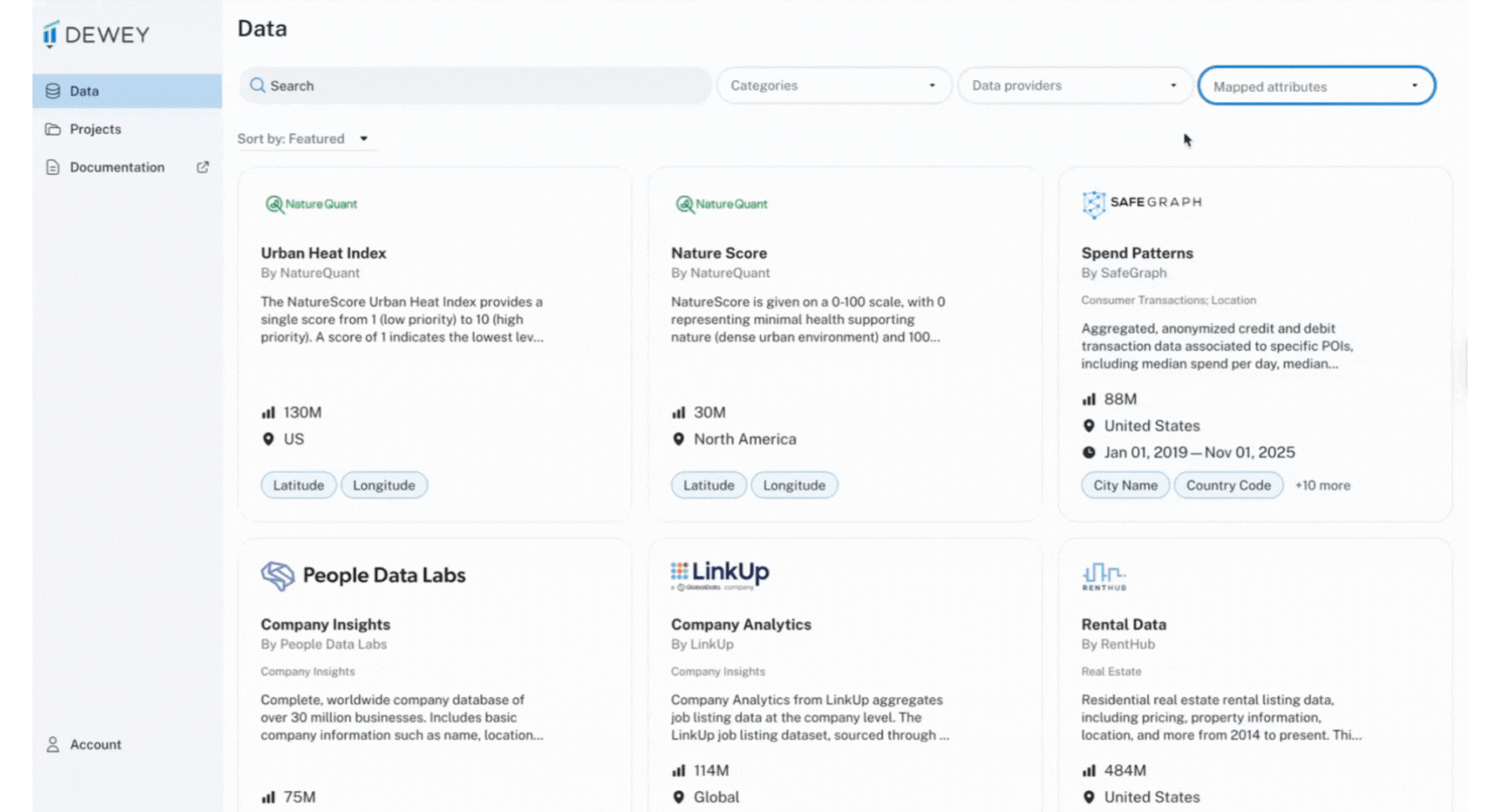The width and height of the screenshot is (1500, 812).
Task: Click Longitude tag on Urban Heat Index card
Action: [x=384, y=485]
